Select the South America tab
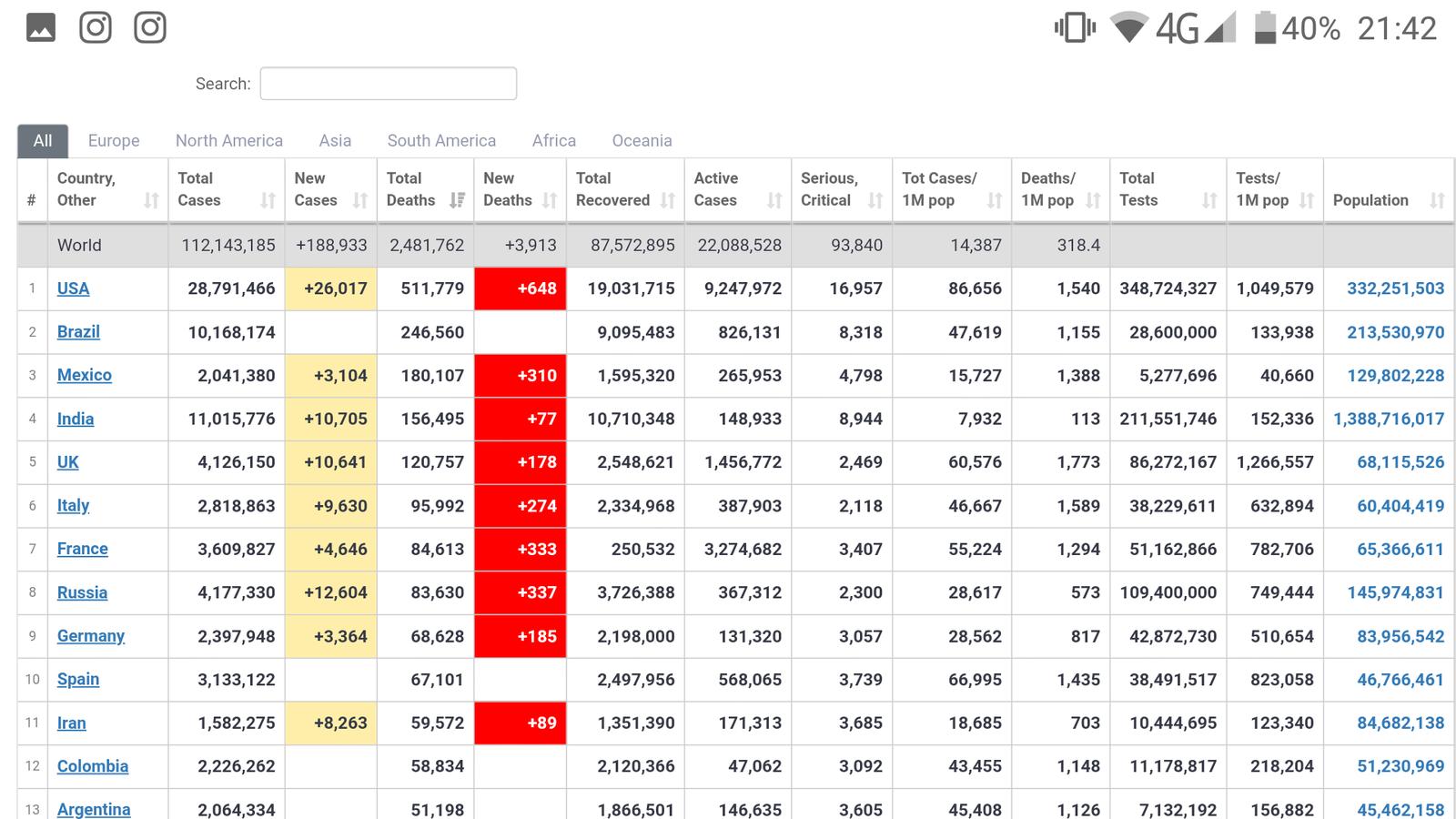1456x819 pixels. [x=441, y=141]
